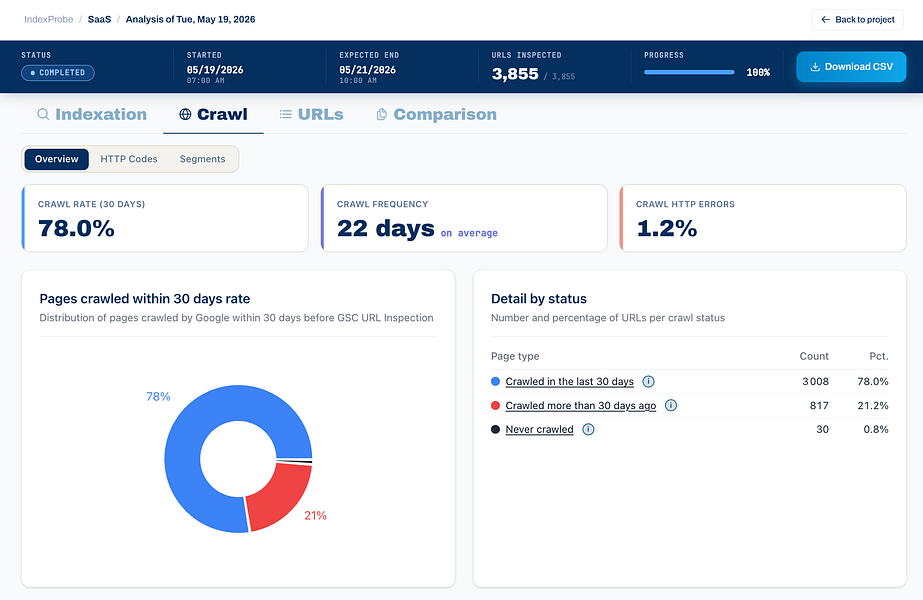Click the globe icon on the Crawl tab
Image resolution: width=923 pixels, height=600 pixels.
click(x=185, y=114)
